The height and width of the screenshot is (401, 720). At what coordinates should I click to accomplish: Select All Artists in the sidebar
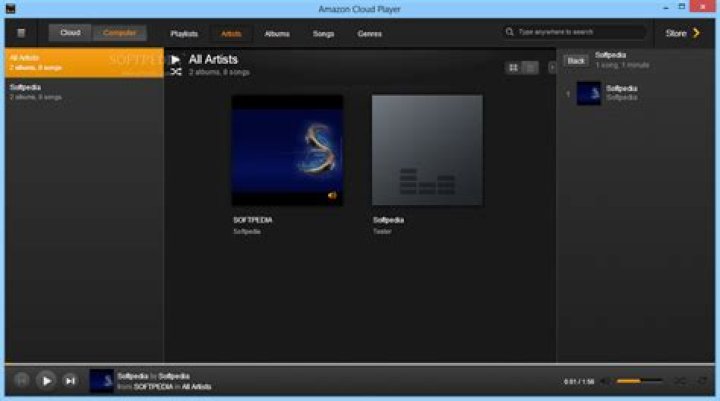pyautogui.click(x=84, y=62)
